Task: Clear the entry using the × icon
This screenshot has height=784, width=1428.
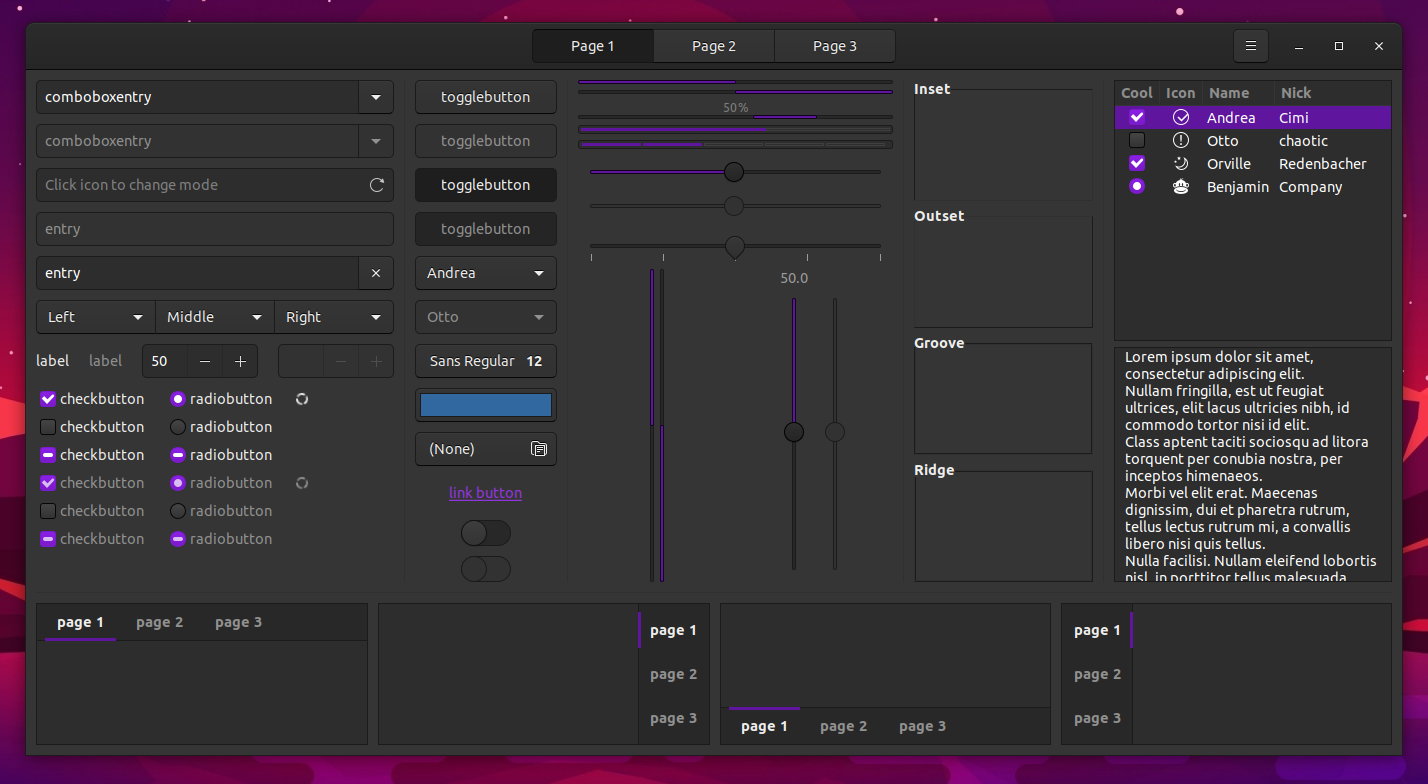Action: click(x=377, y=273)
